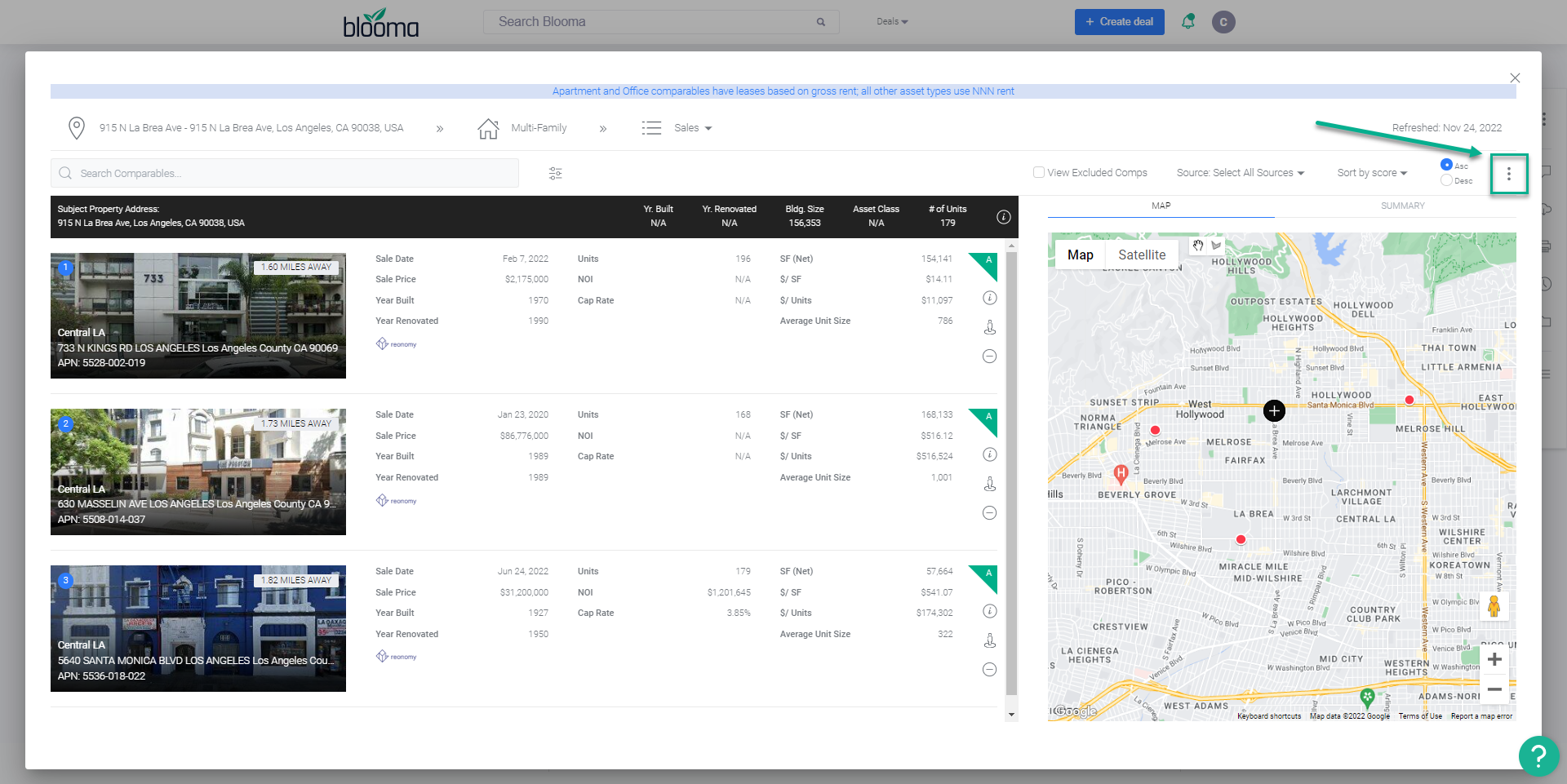This screenshot has width=1567, height=784.
Task: Open map Keyboard shortcuts
Action: [1269, 716]
